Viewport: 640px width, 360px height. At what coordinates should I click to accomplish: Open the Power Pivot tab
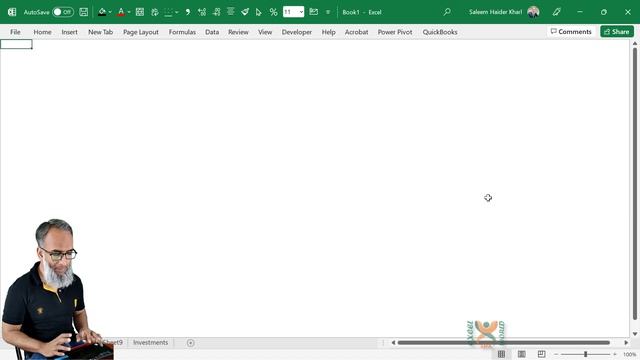(395, 32)
